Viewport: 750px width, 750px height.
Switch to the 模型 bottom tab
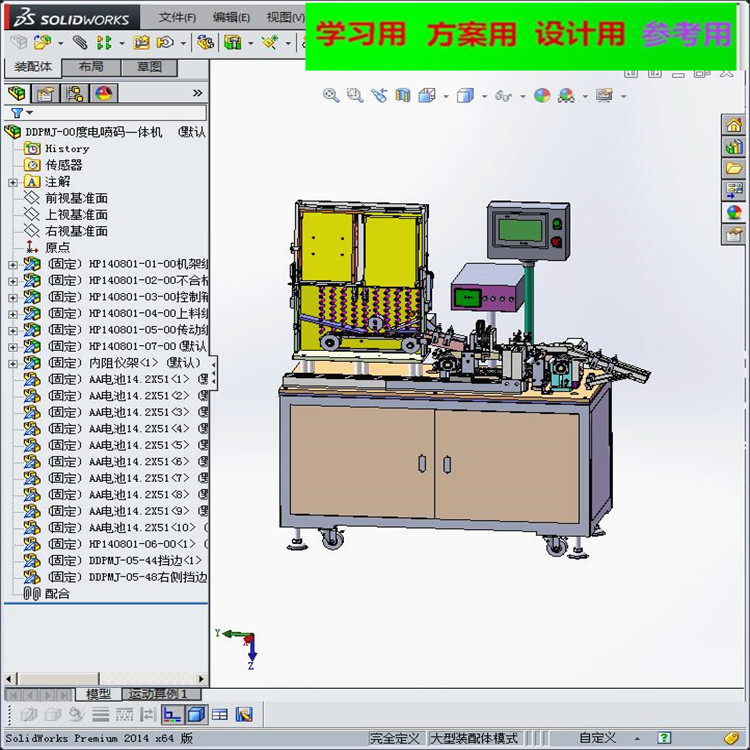[98, 694]
